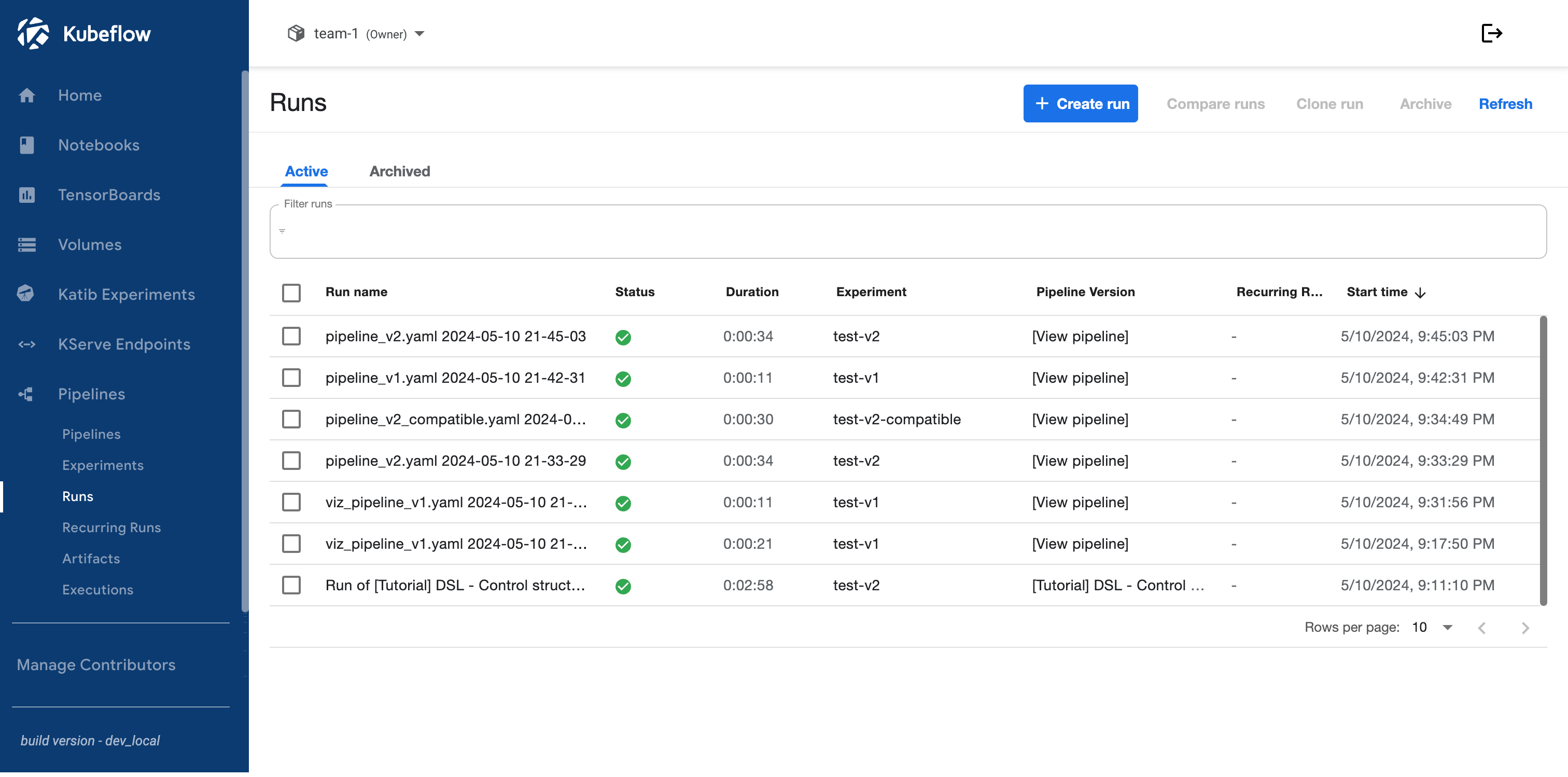The height and width of the screenshot is (777, 1568).
Task: Select the Katib Experiments icon
Action: coord(27,294)
